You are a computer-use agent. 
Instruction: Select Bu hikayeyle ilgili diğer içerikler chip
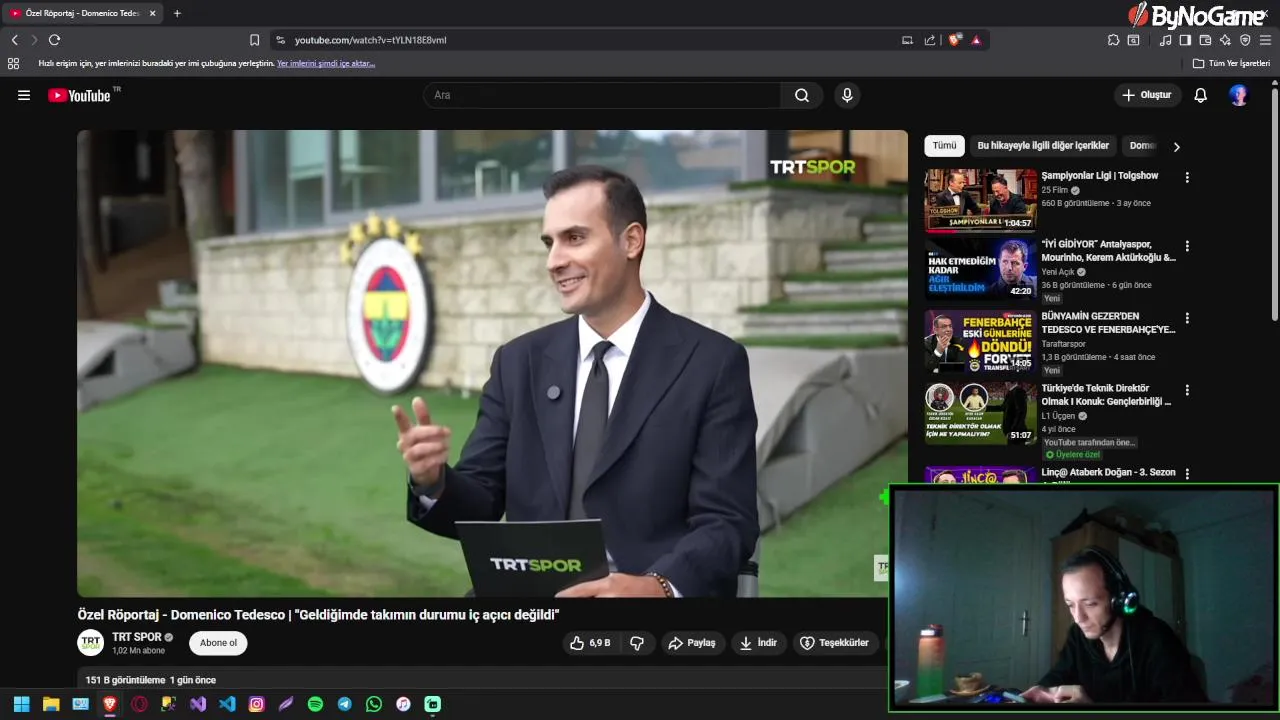[x=1043, y=146]
